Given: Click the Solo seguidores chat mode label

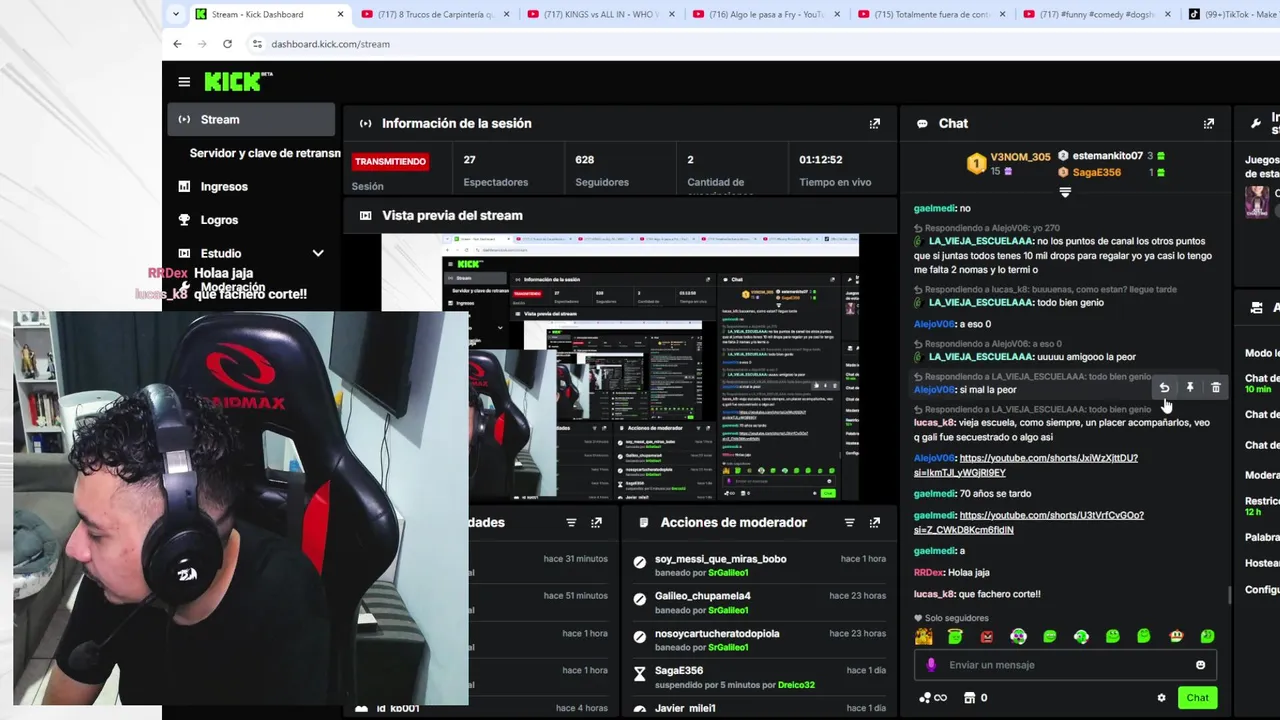Looking at the screenshot, I should (x=951, y=618).
